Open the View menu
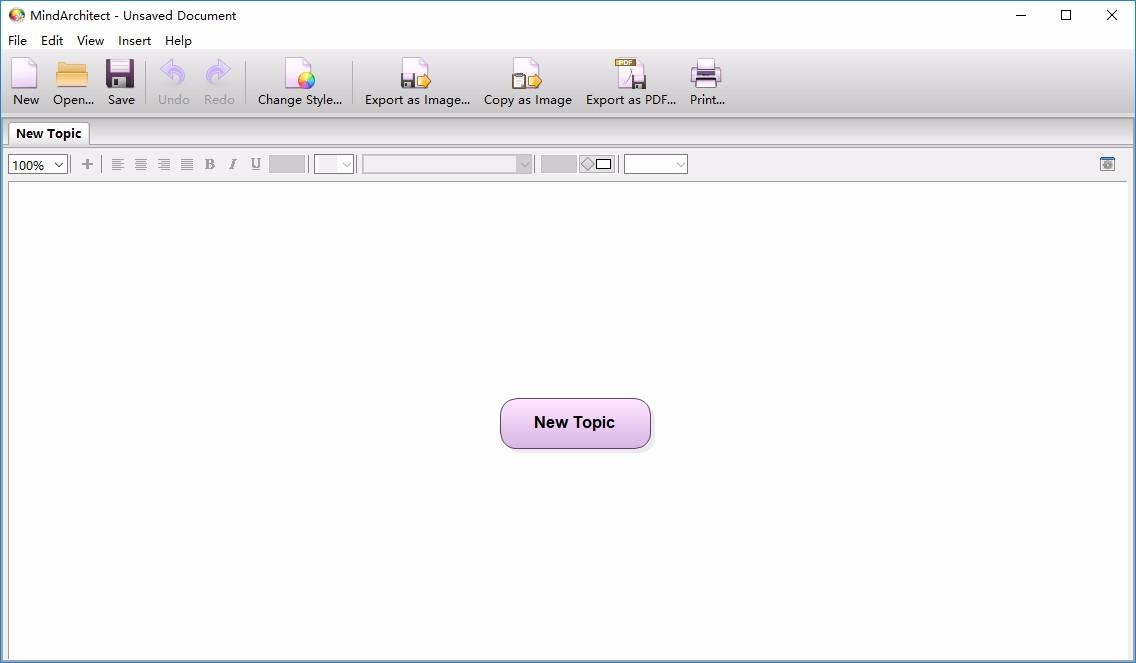1136x663 pixels. 91,41
